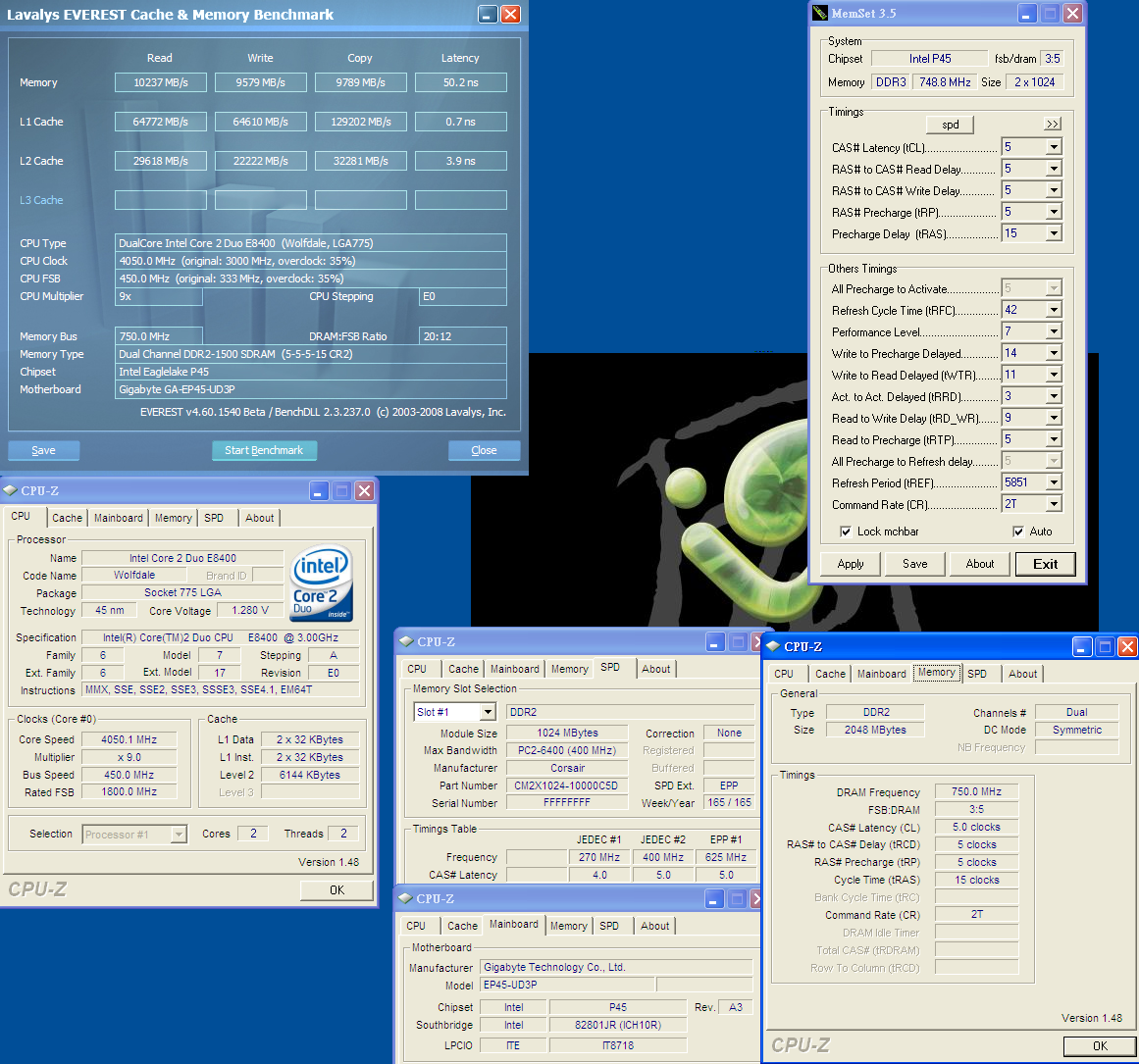The image size is (1139, 1064).
Task: Click the Apply button in MemSet
Action: pos(851,564)
